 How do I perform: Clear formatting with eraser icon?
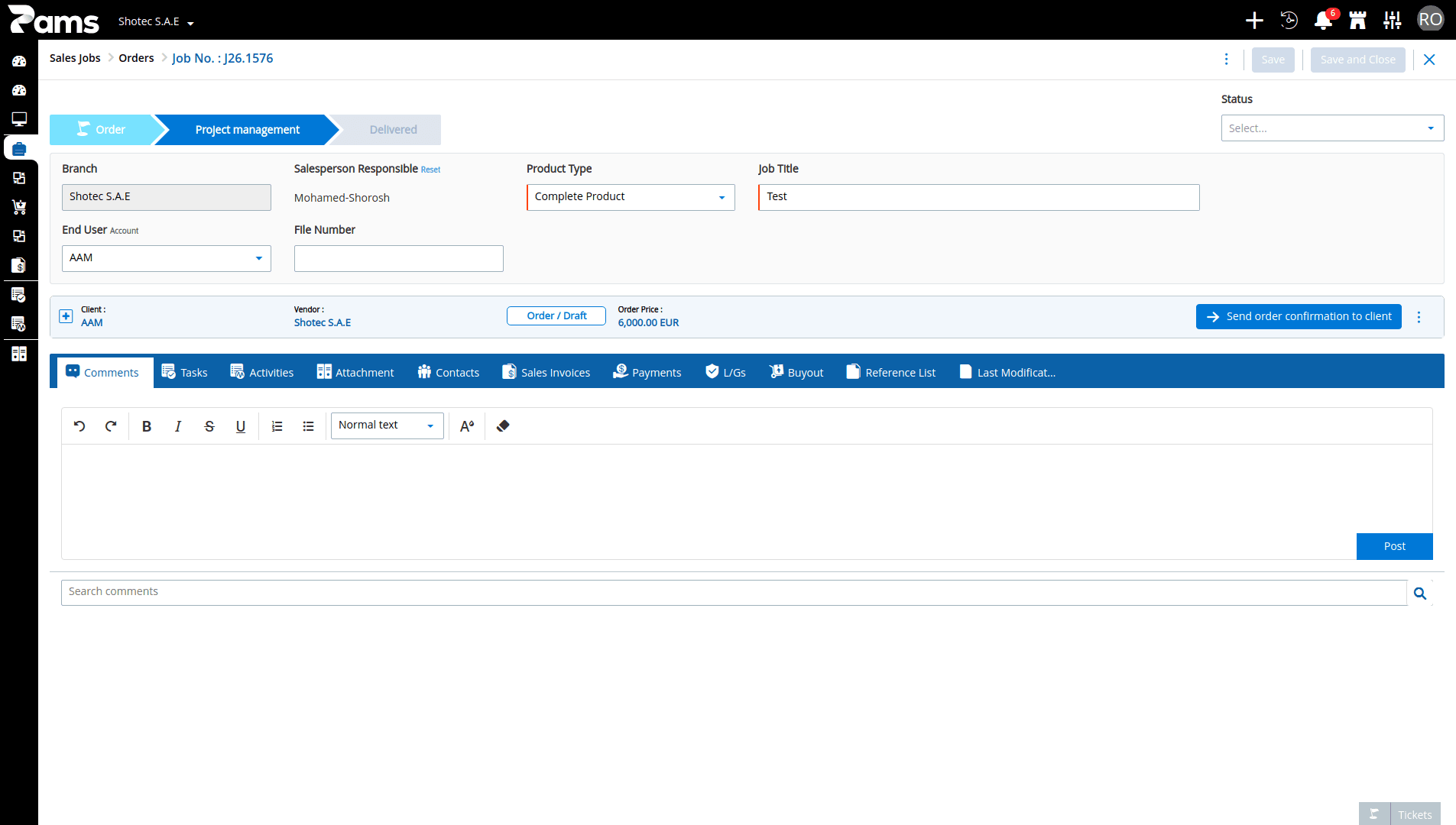point(503,426)
